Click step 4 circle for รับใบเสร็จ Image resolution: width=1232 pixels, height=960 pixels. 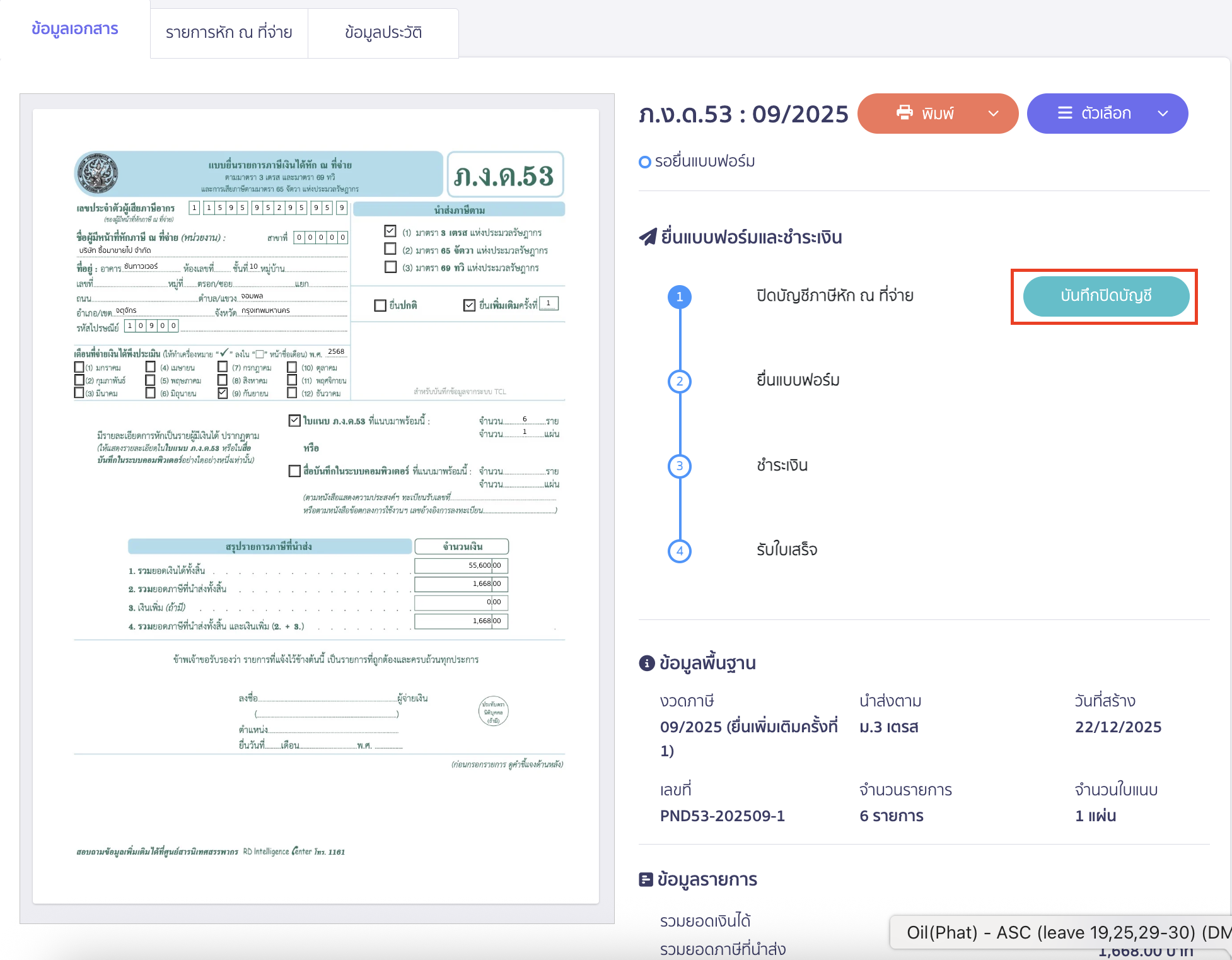(679, 551)
